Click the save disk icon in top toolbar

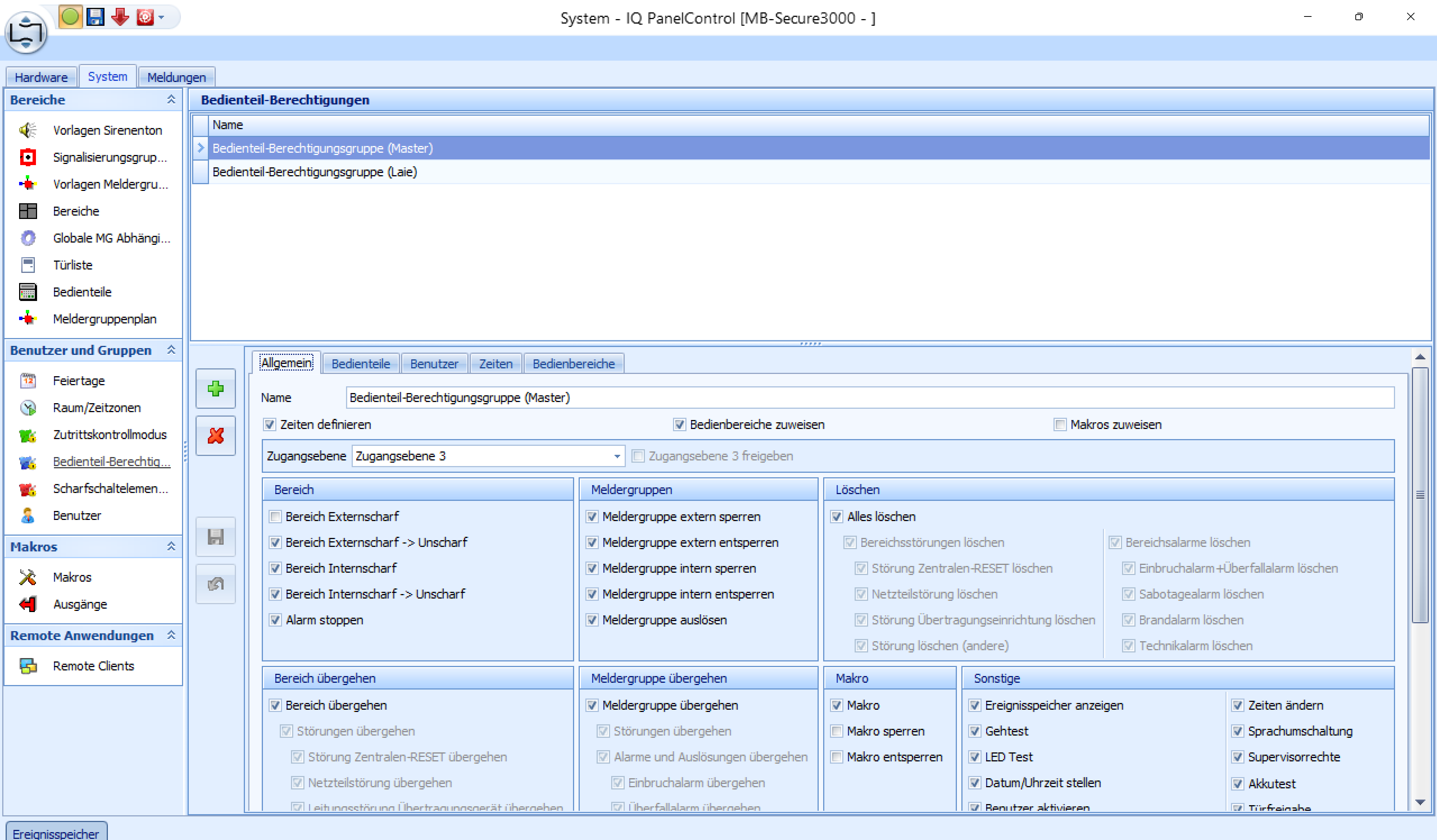95,17
